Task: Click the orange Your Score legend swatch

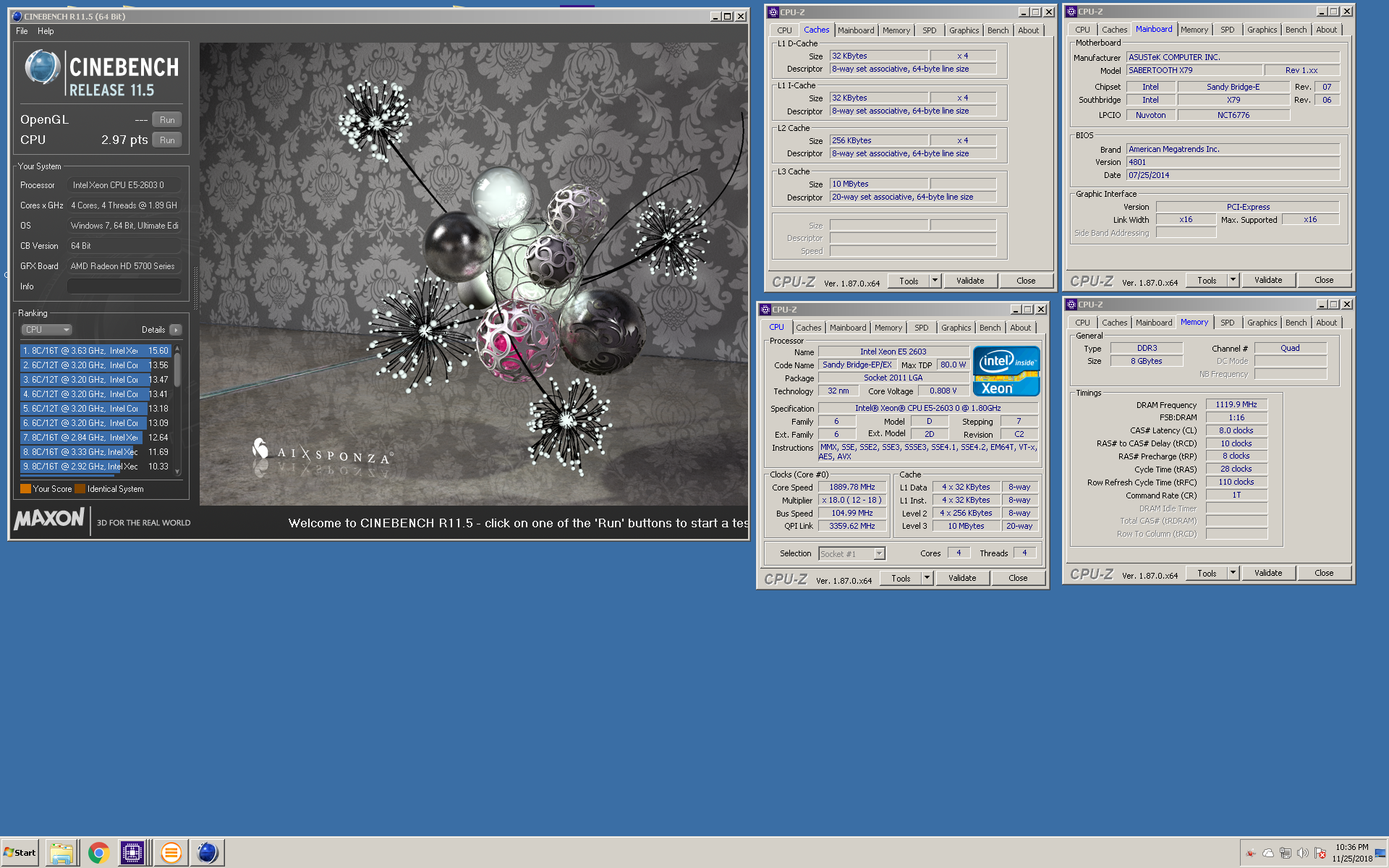Action: pos(25,489)
